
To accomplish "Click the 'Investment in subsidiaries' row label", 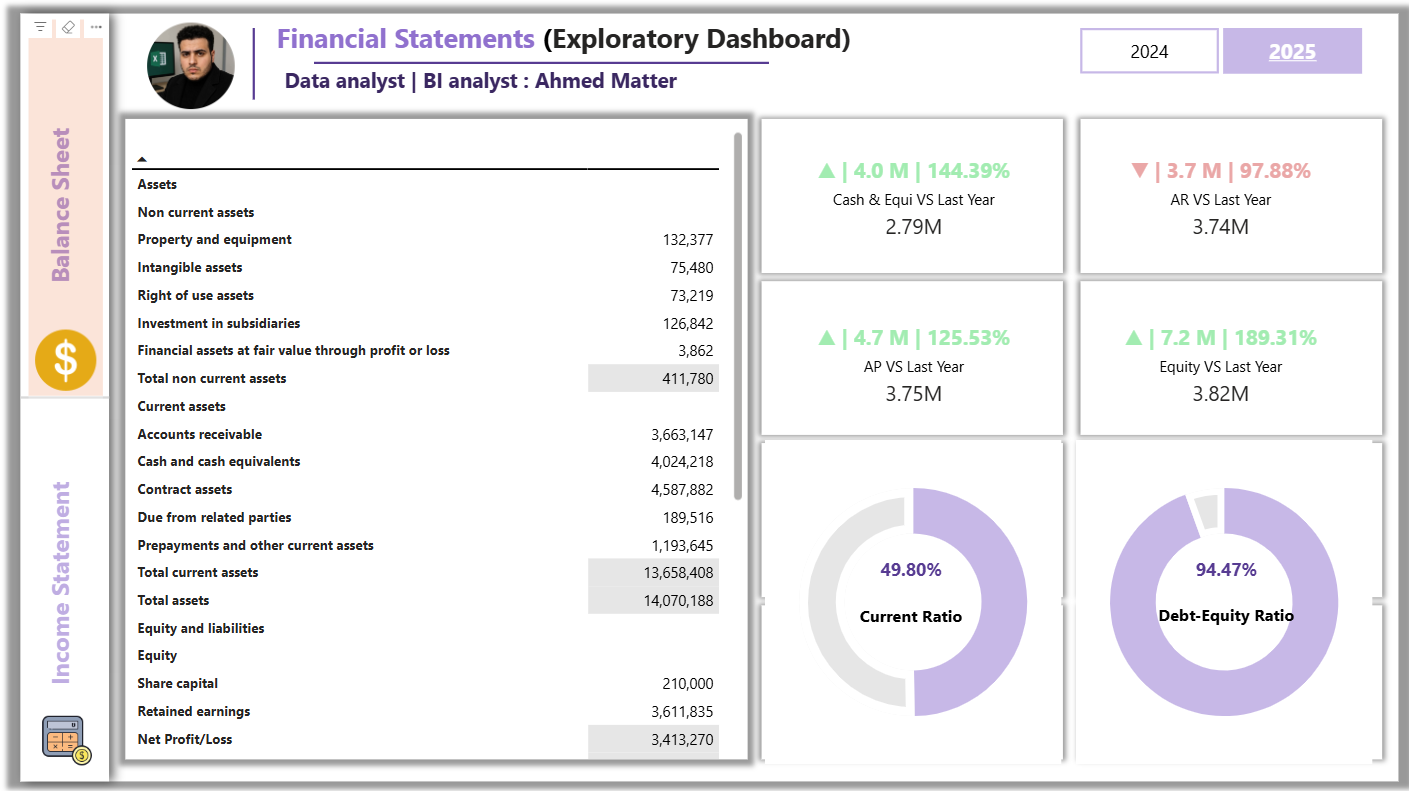I will (x=219, y=324).
